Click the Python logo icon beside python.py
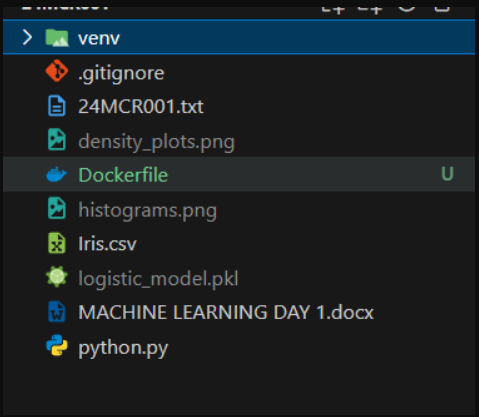 tap(57, 345)
